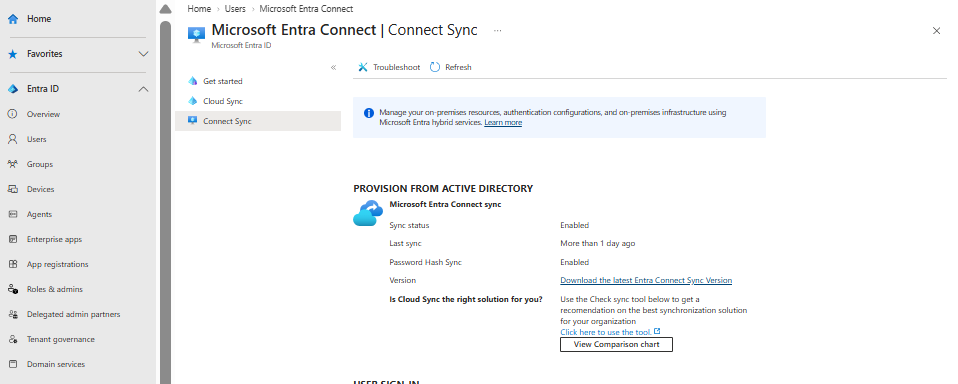Click the Microsoft Entra Connect header icon
This screenshot has height=384, width=958.
pos(197,34)
